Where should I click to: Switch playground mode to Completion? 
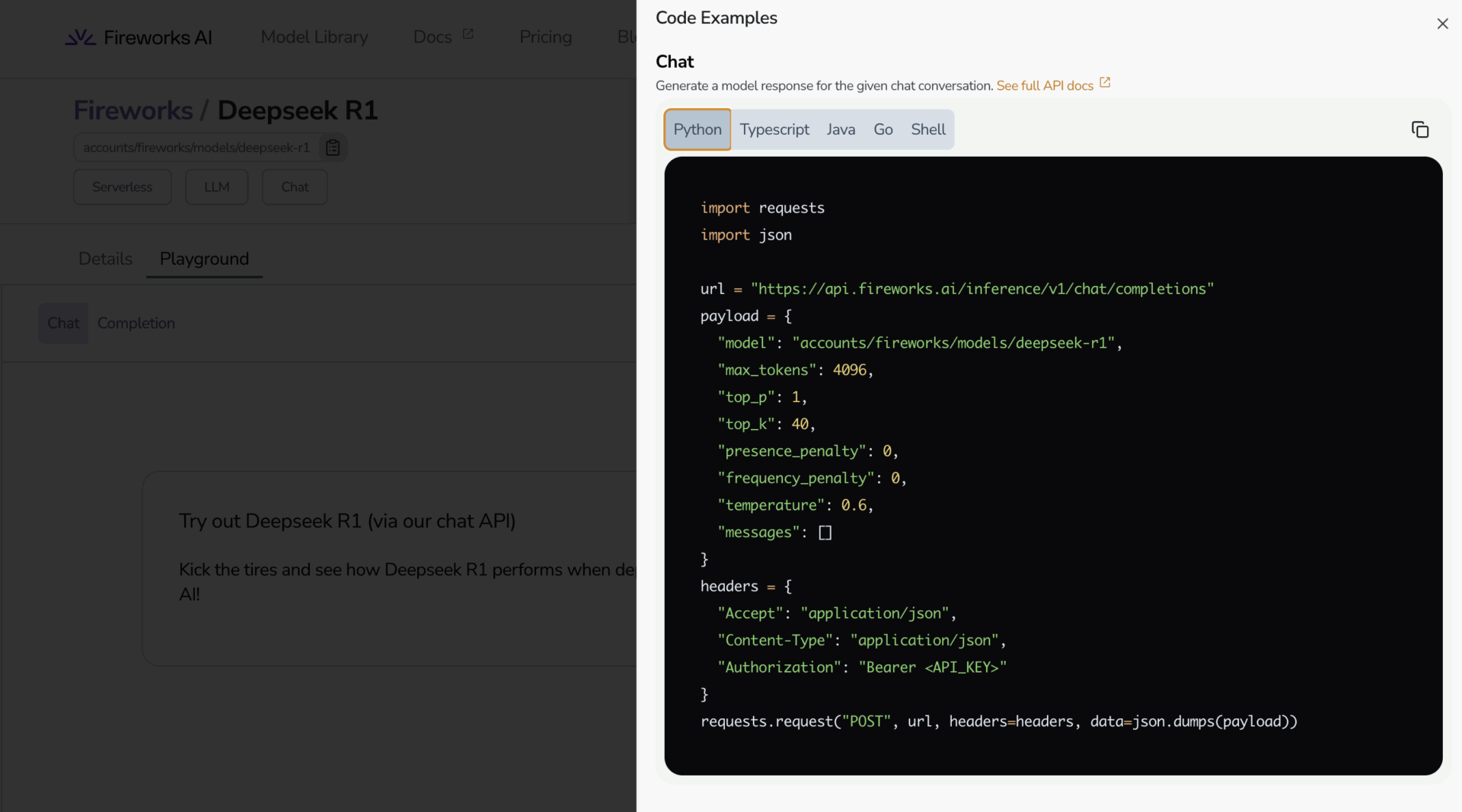pos(136,323)
